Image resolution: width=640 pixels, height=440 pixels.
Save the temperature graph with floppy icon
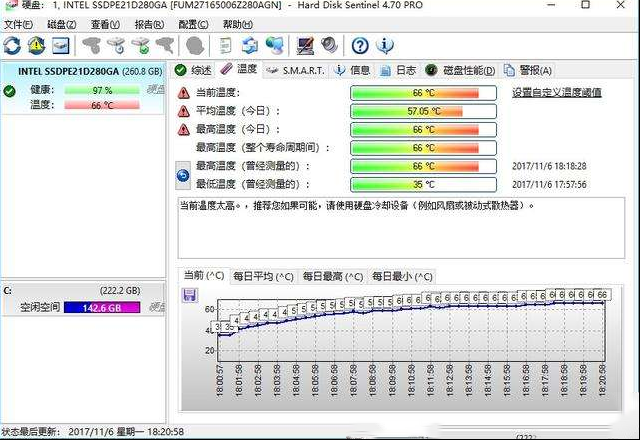[x=189, y=295]
